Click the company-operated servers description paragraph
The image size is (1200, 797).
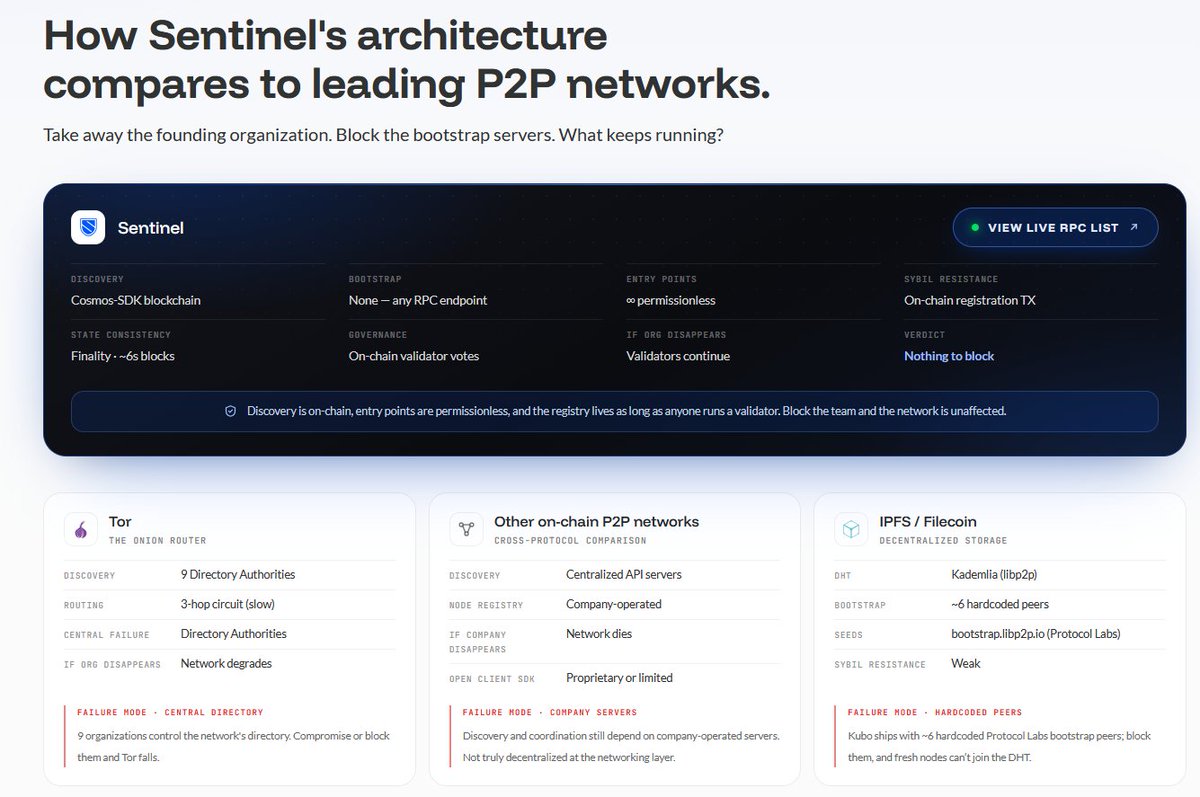point(620,746)
